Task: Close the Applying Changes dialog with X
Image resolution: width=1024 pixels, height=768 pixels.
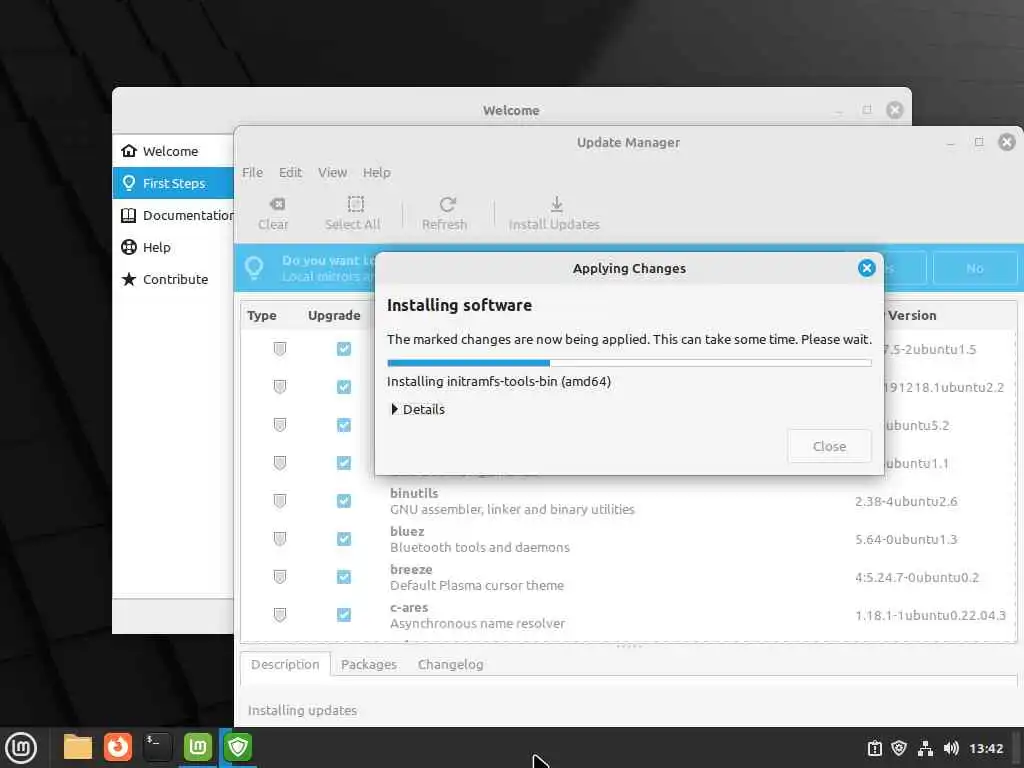Action: pos(867,268)
